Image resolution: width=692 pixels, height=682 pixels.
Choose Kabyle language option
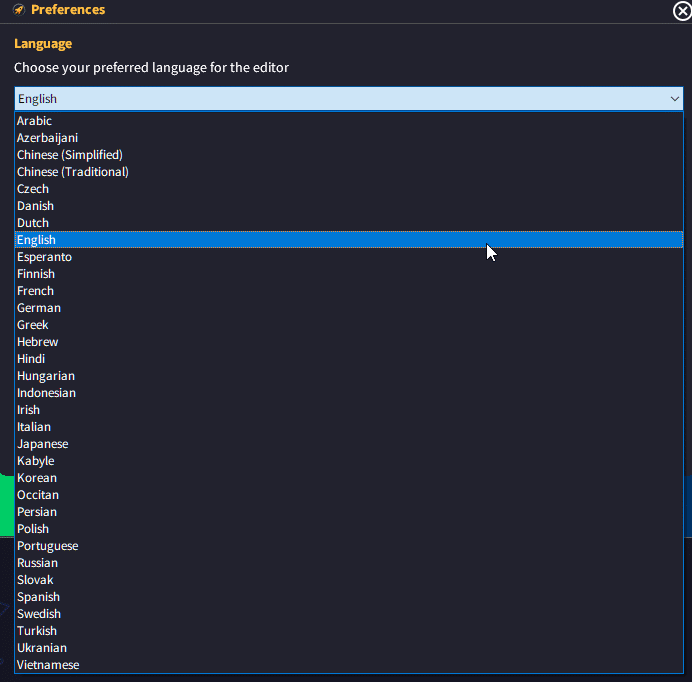349,460
